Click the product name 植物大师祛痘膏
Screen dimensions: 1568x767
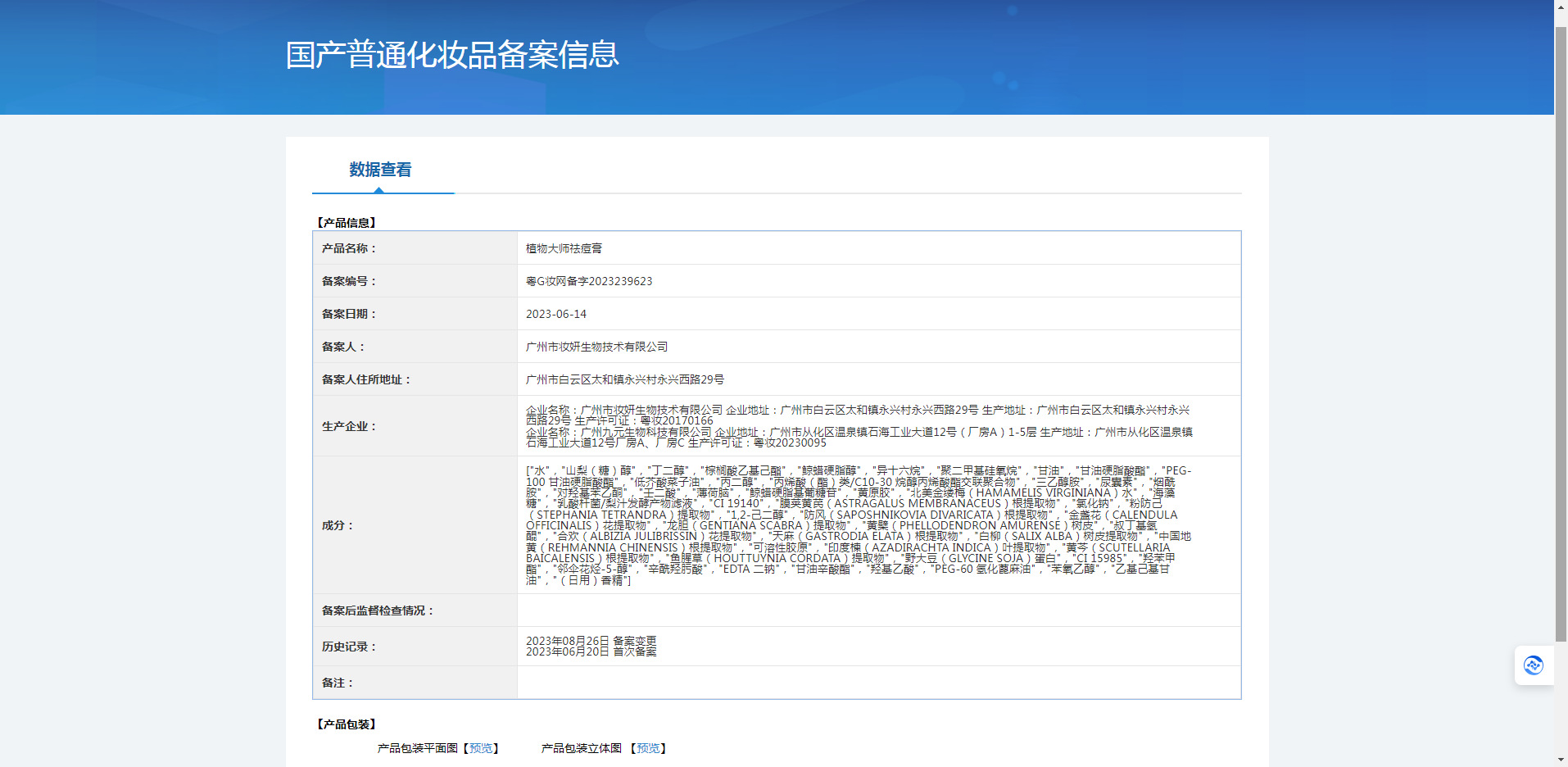(x=564, y=248)
